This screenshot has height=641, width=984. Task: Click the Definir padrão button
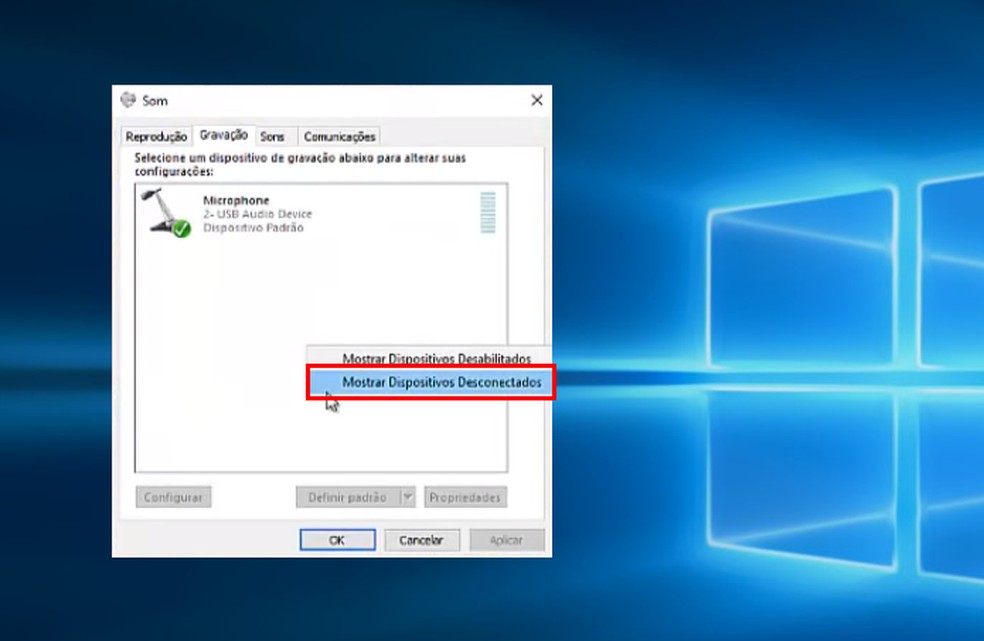pyautogui.click(x=348, y=497)
